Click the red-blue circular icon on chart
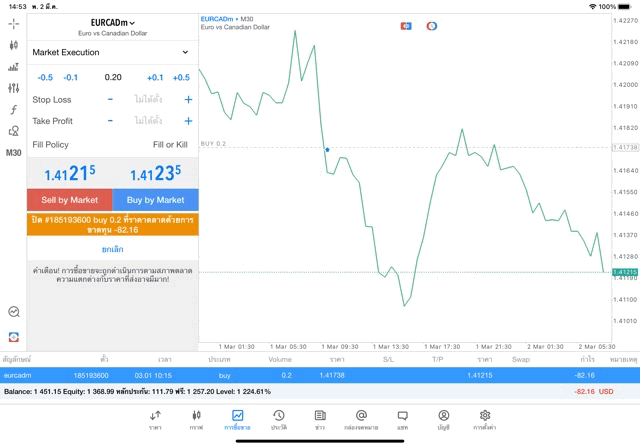The image size is (640, 447). tap(431, 26)
